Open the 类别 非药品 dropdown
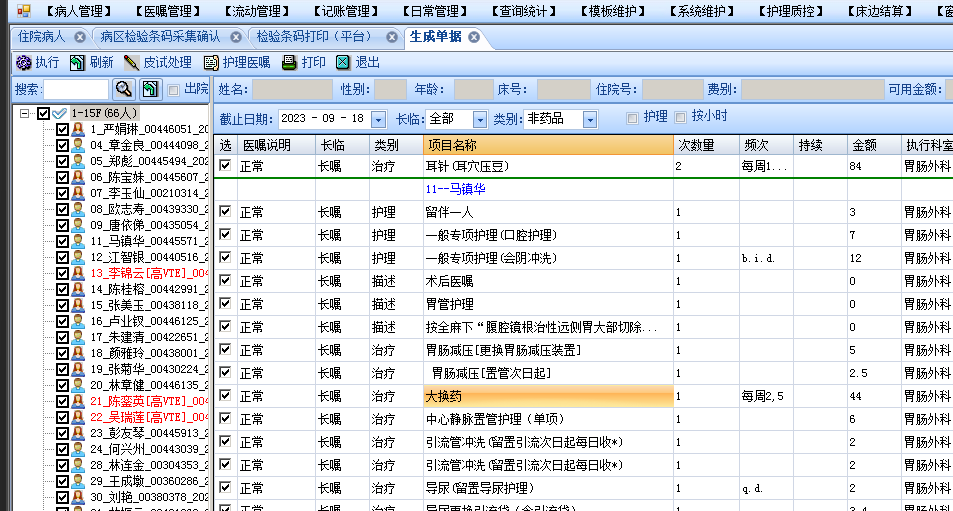953x511 pixels. pos(590,120)
